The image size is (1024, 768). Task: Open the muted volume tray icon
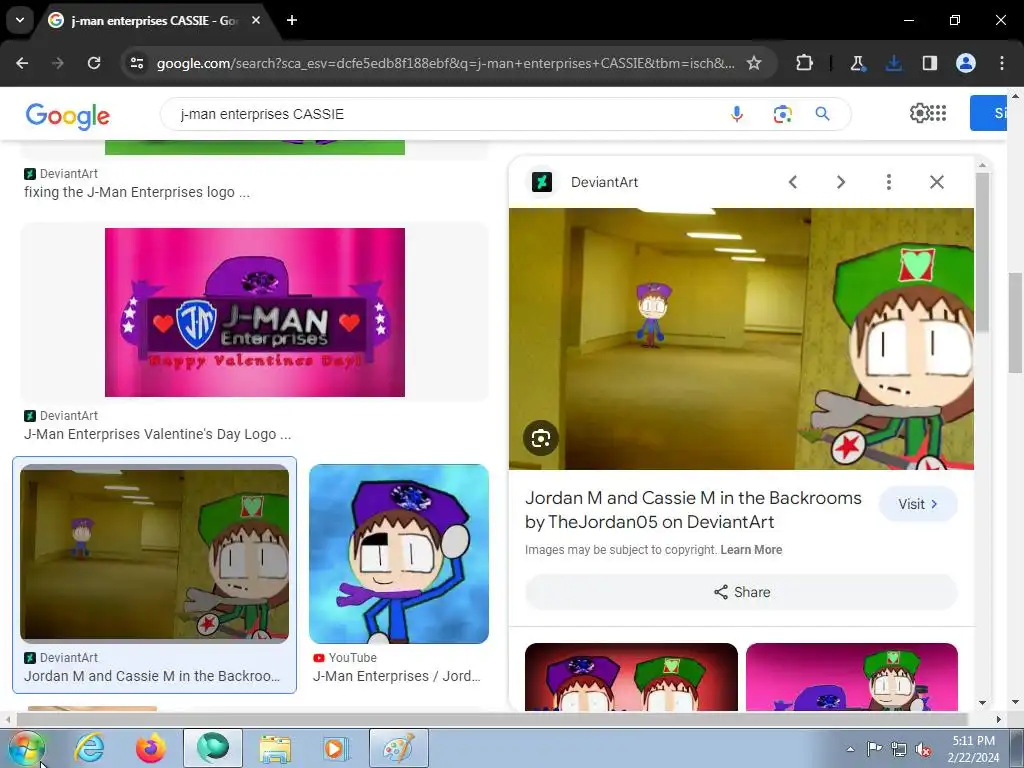(x=923, y=749)
